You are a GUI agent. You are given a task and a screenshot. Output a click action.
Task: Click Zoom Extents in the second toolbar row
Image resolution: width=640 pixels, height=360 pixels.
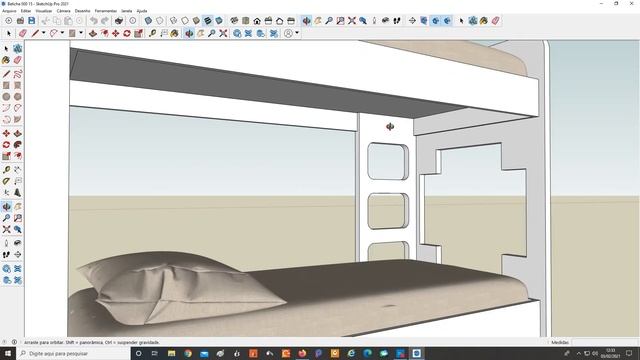223,33
